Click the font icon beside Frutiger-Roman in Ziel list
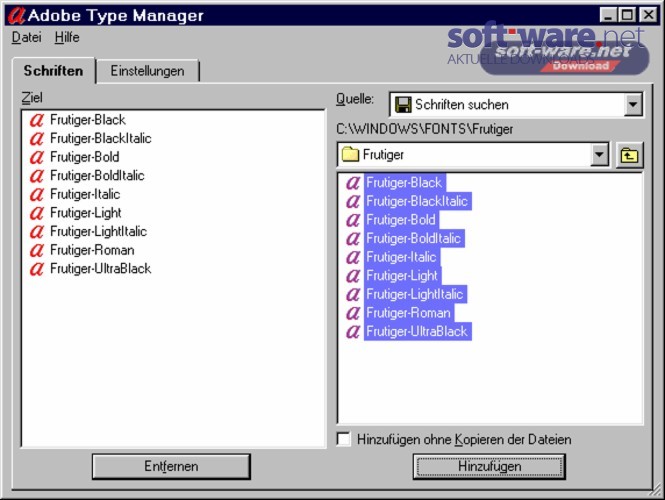Viewport: 665px width, 500px height. tap(37, 250)
